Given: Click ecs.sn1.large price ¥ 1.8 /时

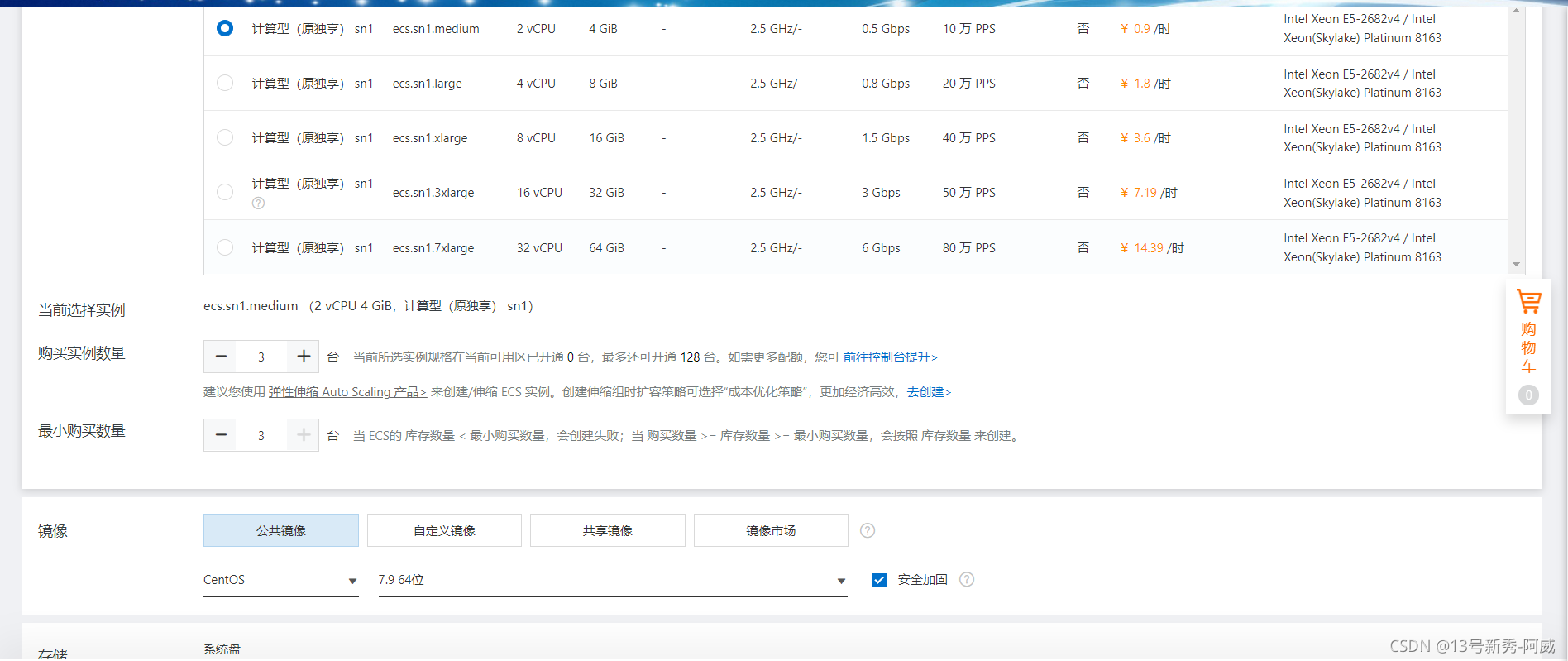Looking at the screenshot, I should point(1145,84).
